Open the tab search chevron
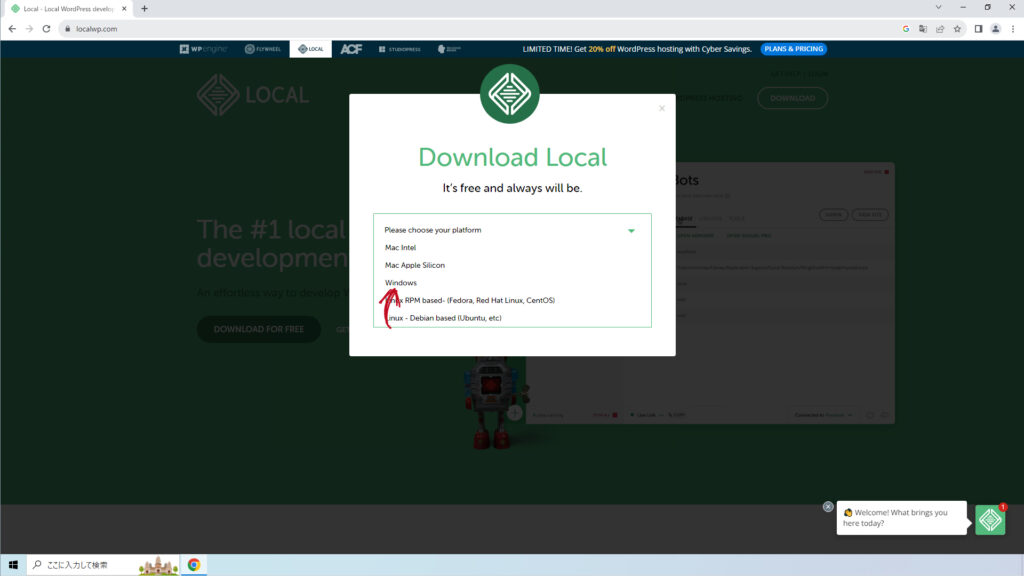 [938, 8]
